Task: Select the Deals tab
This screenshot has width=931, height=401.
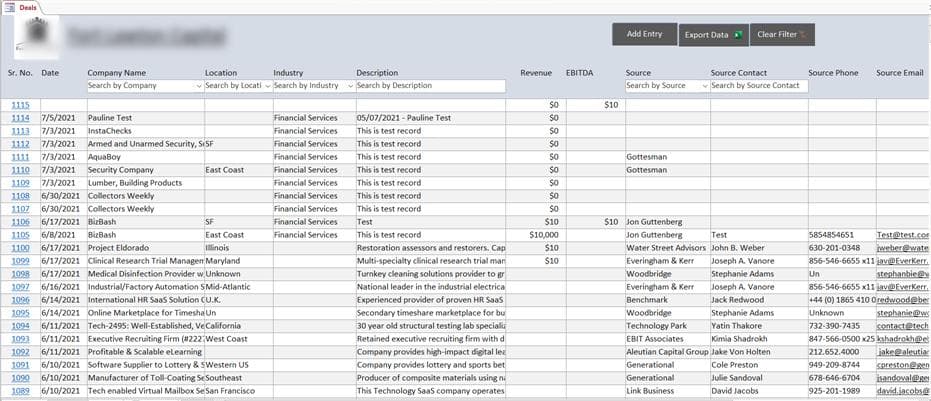Action: point(27,7)
